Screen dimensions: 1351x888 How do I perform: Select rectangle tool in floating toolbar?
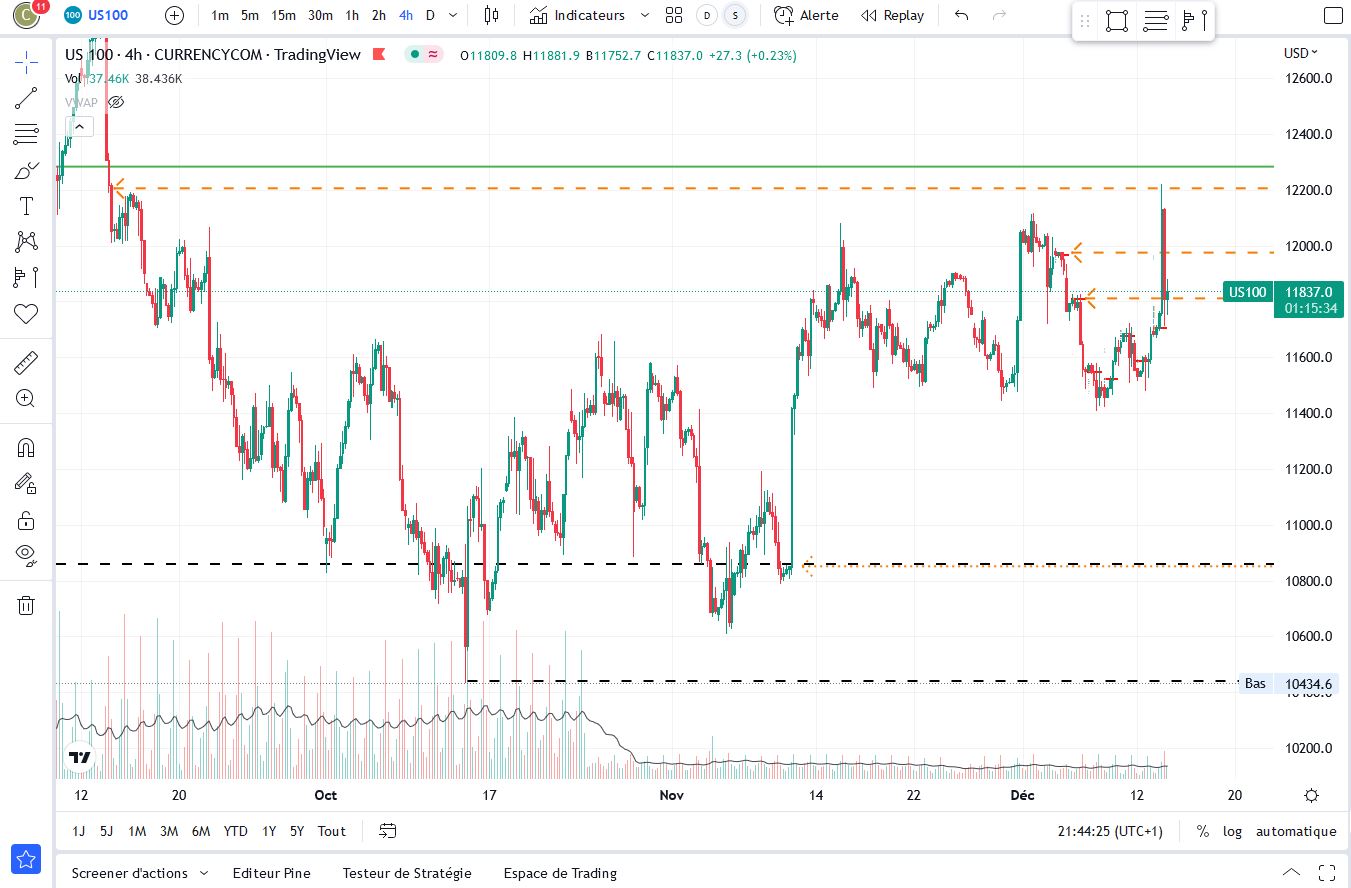point(1117,21)
